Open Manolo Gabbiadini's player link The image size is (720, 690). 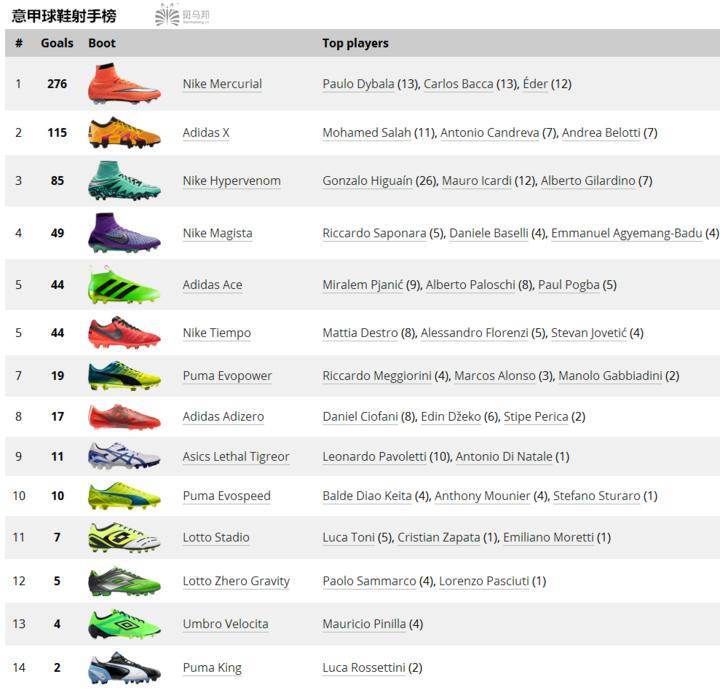610,376
